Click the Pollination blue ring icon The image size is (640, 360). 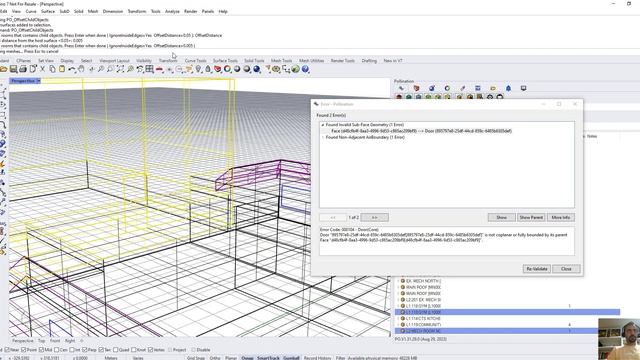coord(447,88)
